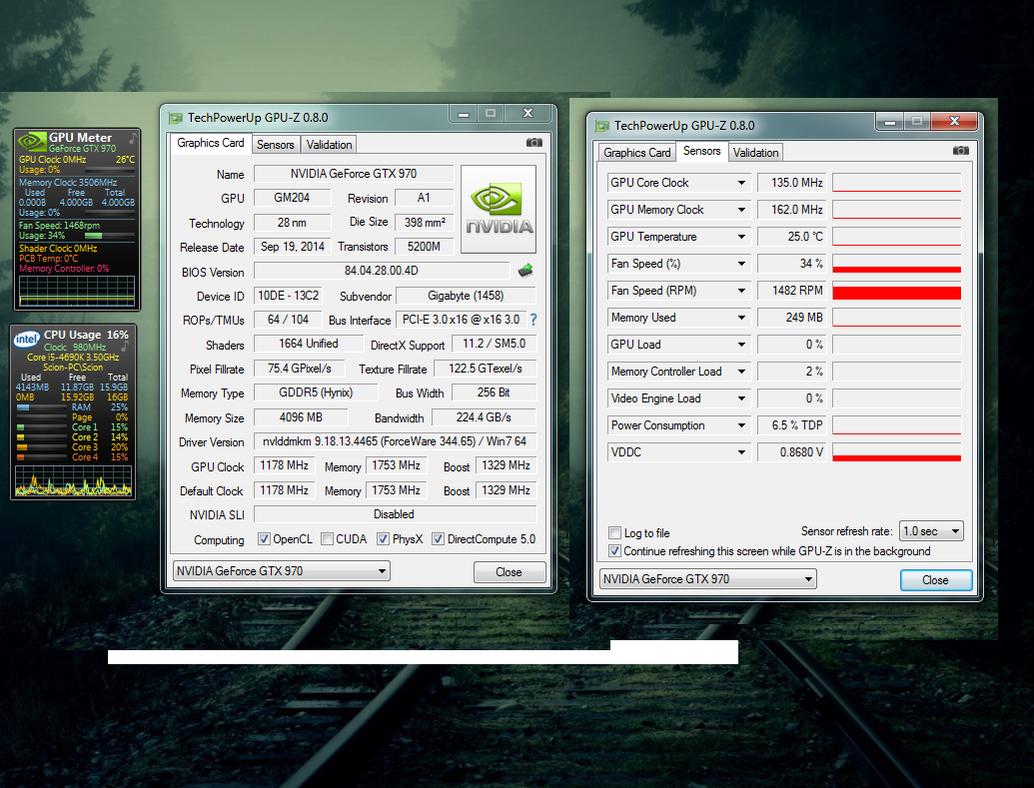Open the Validation tab in the right window
The image size is (1034, 788).
(755, 152)
